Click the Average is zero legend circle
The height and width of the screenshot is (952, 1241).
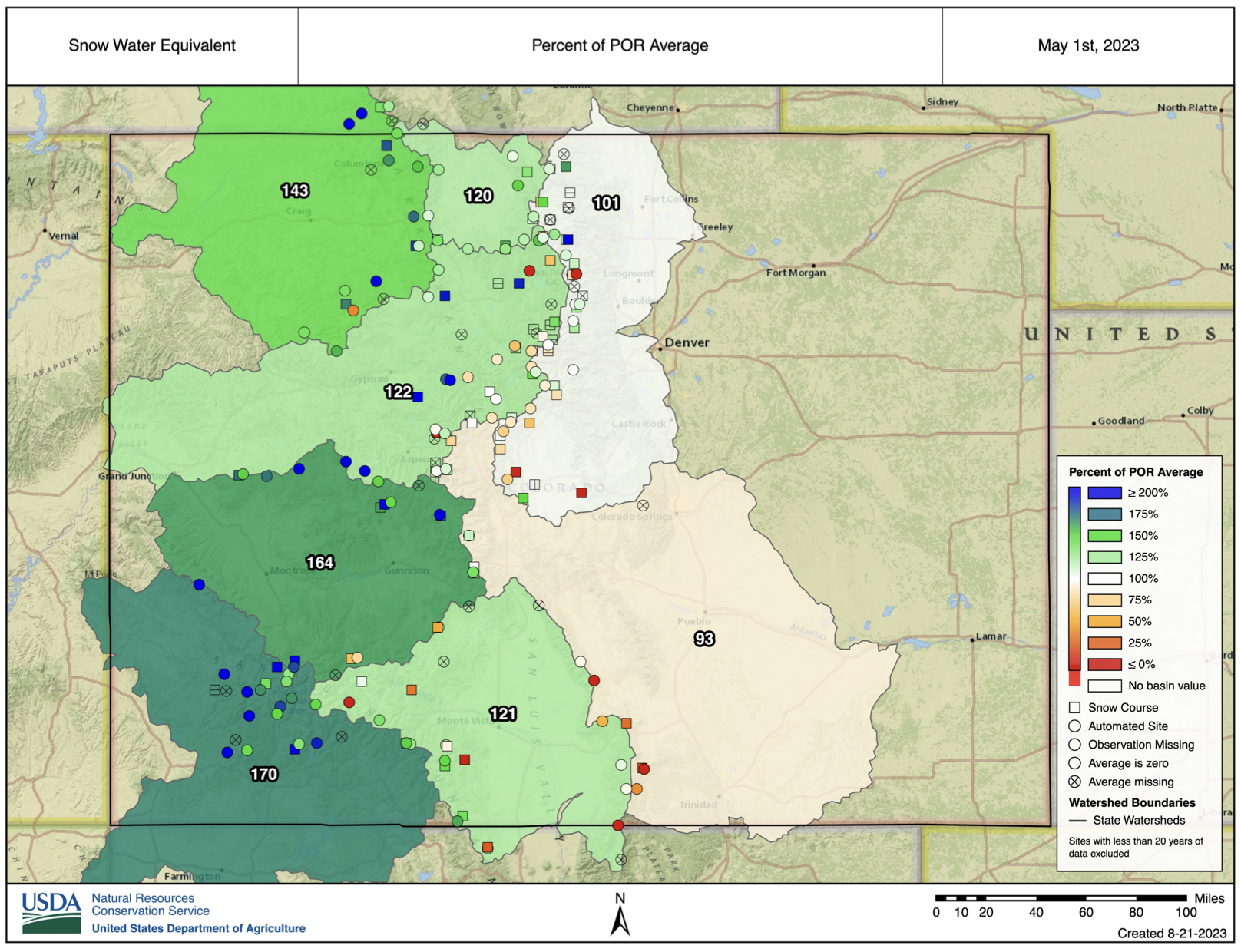pos(1074,763)
